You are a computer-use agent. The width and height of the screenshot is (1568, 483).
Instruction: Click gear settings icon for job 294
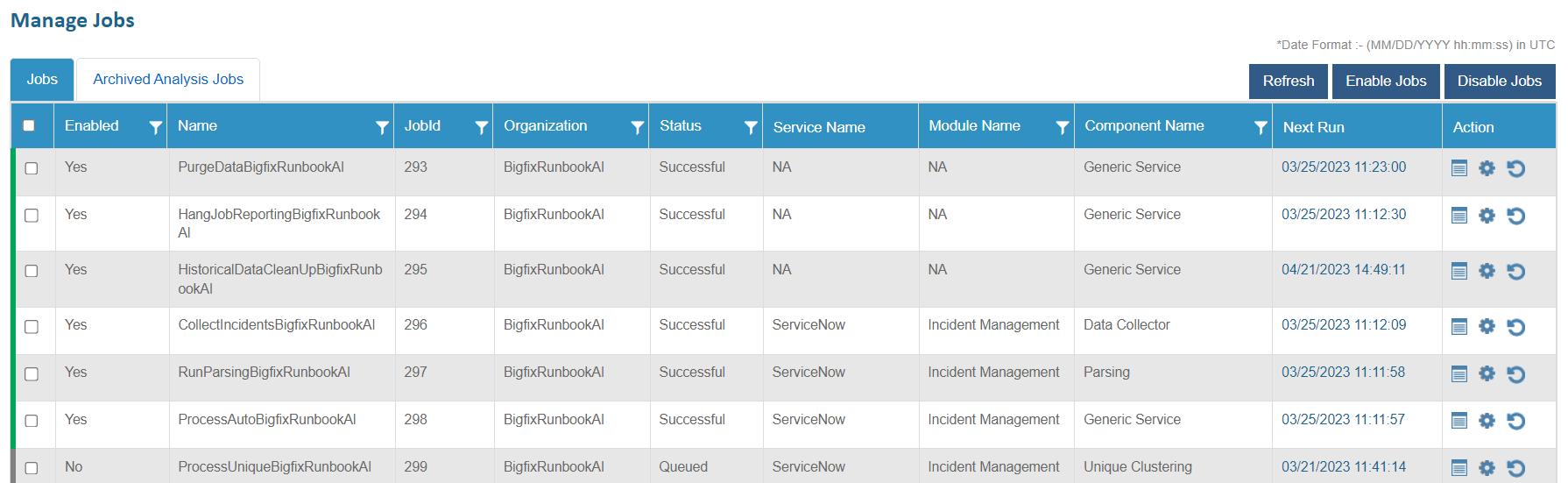1487,216
